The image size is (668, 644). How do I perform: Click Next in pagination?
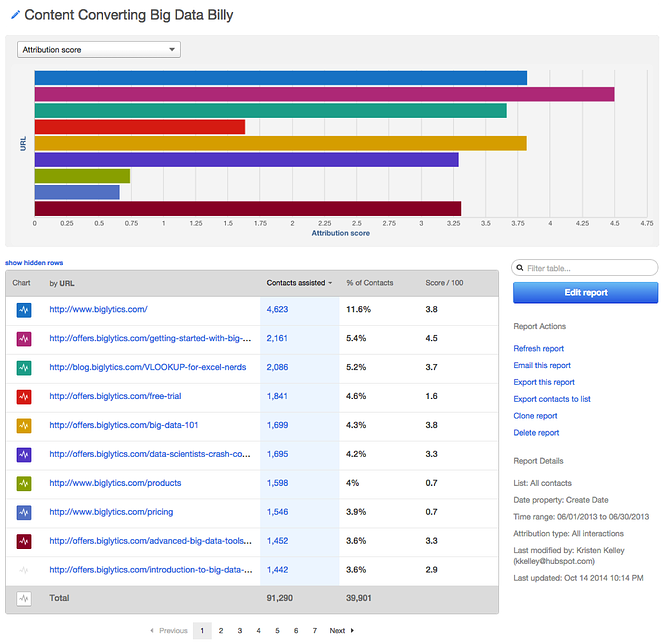tap(341, 631)
